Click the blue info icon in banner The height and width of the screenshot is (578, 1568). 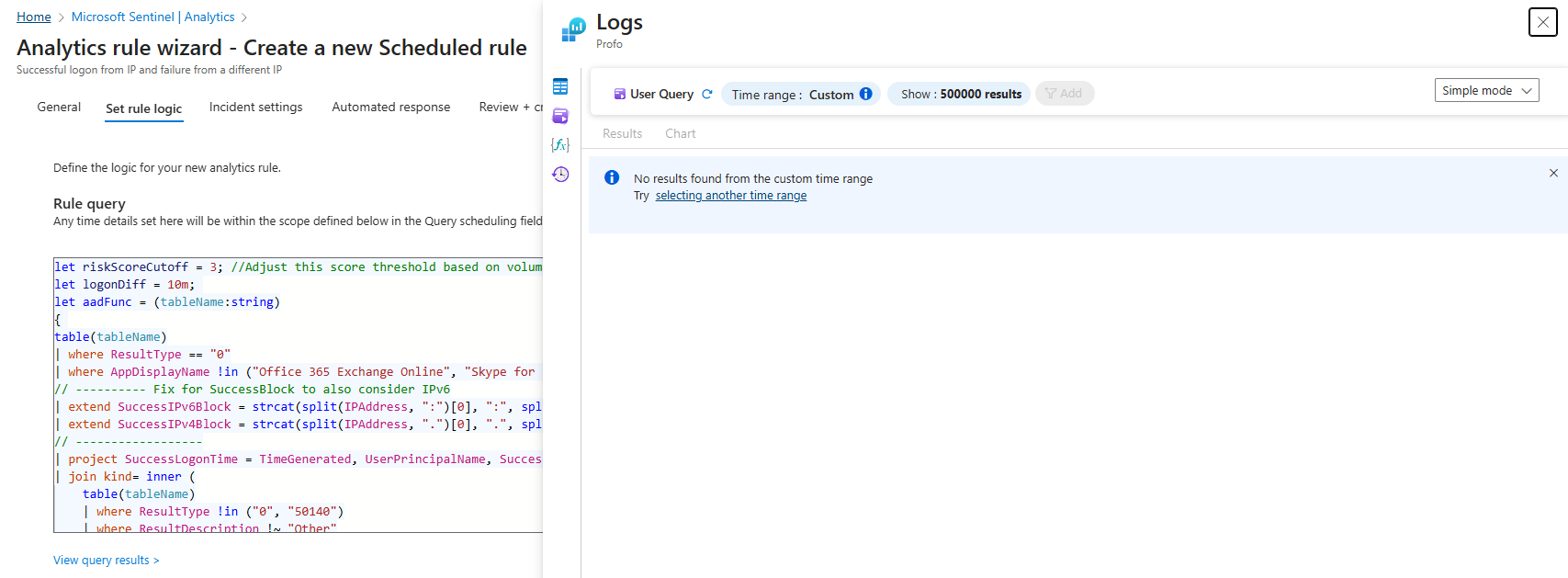612,177
